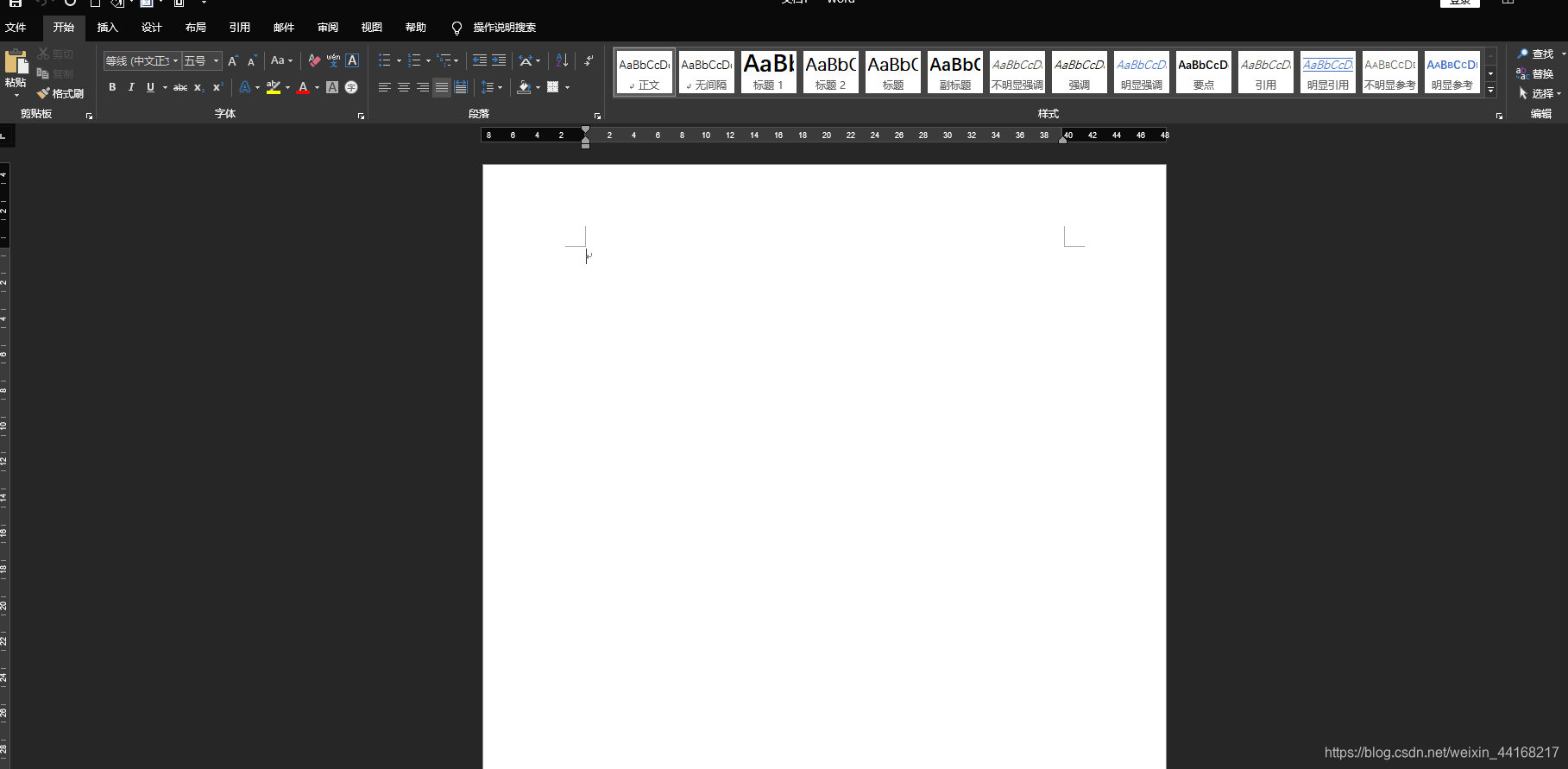Click the line and paragraph spacing icon

click(x=488, y=87)
